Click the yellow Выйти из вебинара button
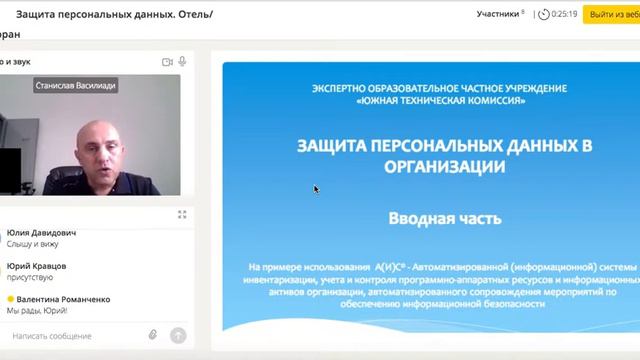Viewport: 640px width, 360px height. (x=611, y=15)
